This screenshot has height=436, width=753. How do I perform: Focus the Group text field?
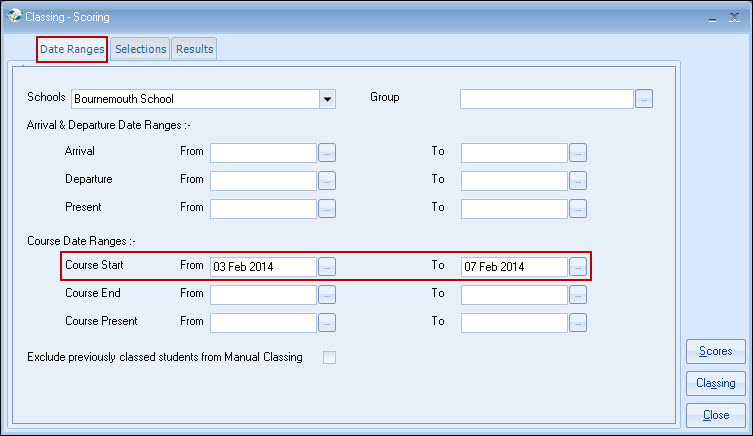[547, 99]
